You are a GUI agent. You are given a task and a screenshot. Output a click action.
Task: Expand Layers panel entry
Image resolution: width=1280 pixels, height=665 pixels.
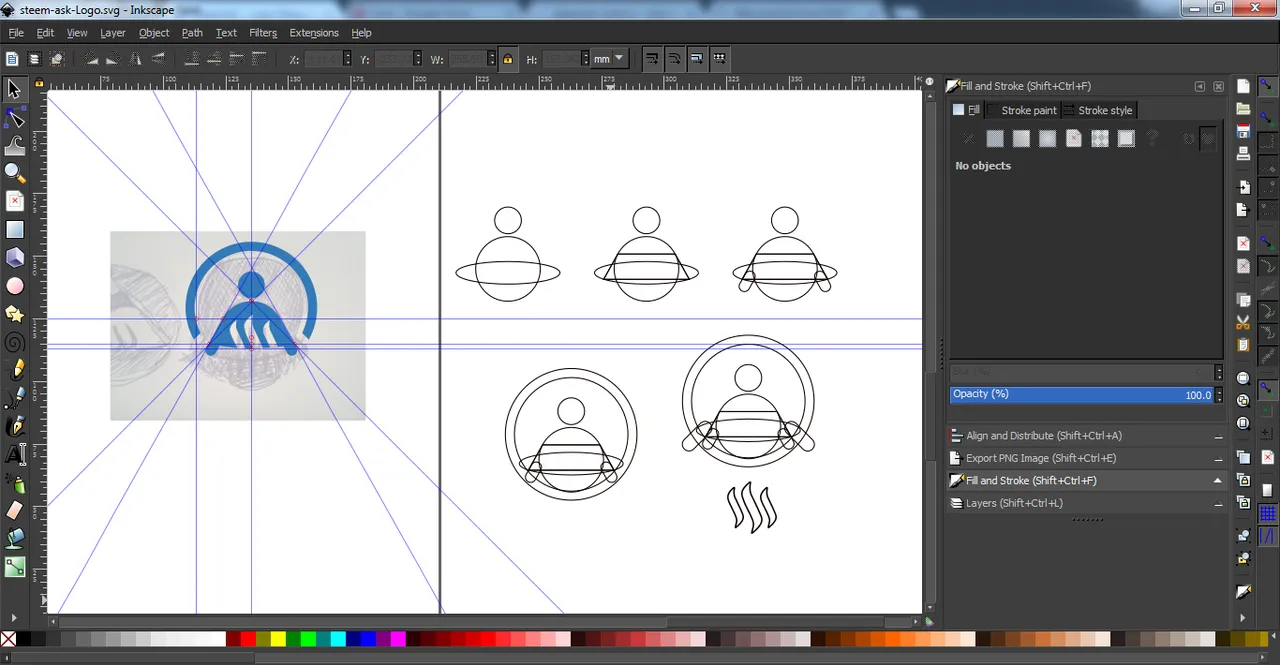(1087, 503)
